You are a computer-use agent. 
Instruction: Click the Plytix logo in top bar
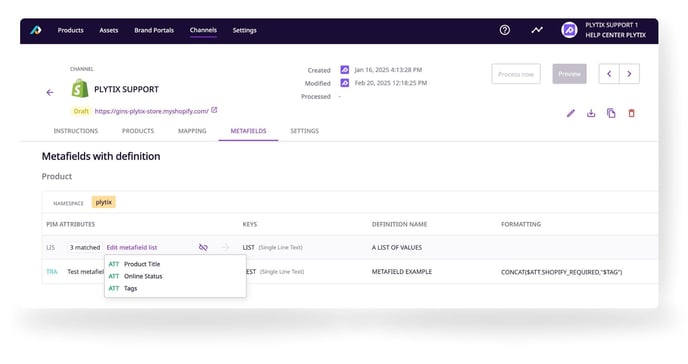click(x=36, y=30)
